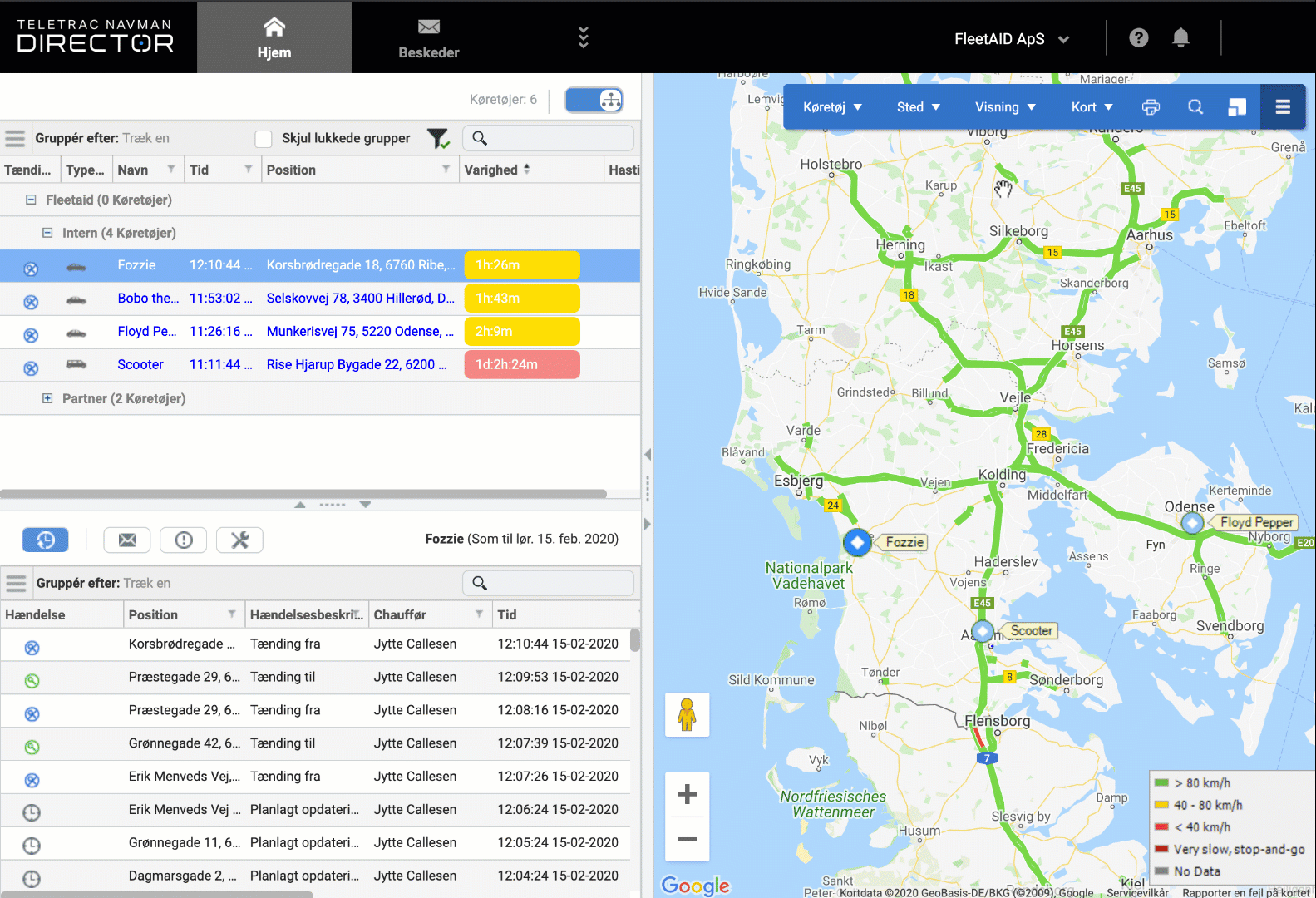Open the messages envelope button
1316x898 pixels.
point(127,540)
